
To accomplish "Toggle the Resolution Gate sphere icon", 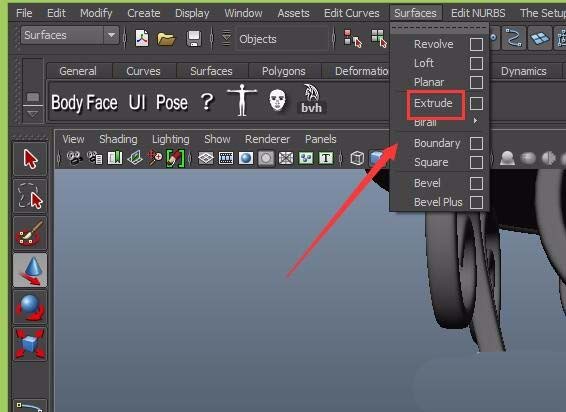I will [x=246, y=158].
